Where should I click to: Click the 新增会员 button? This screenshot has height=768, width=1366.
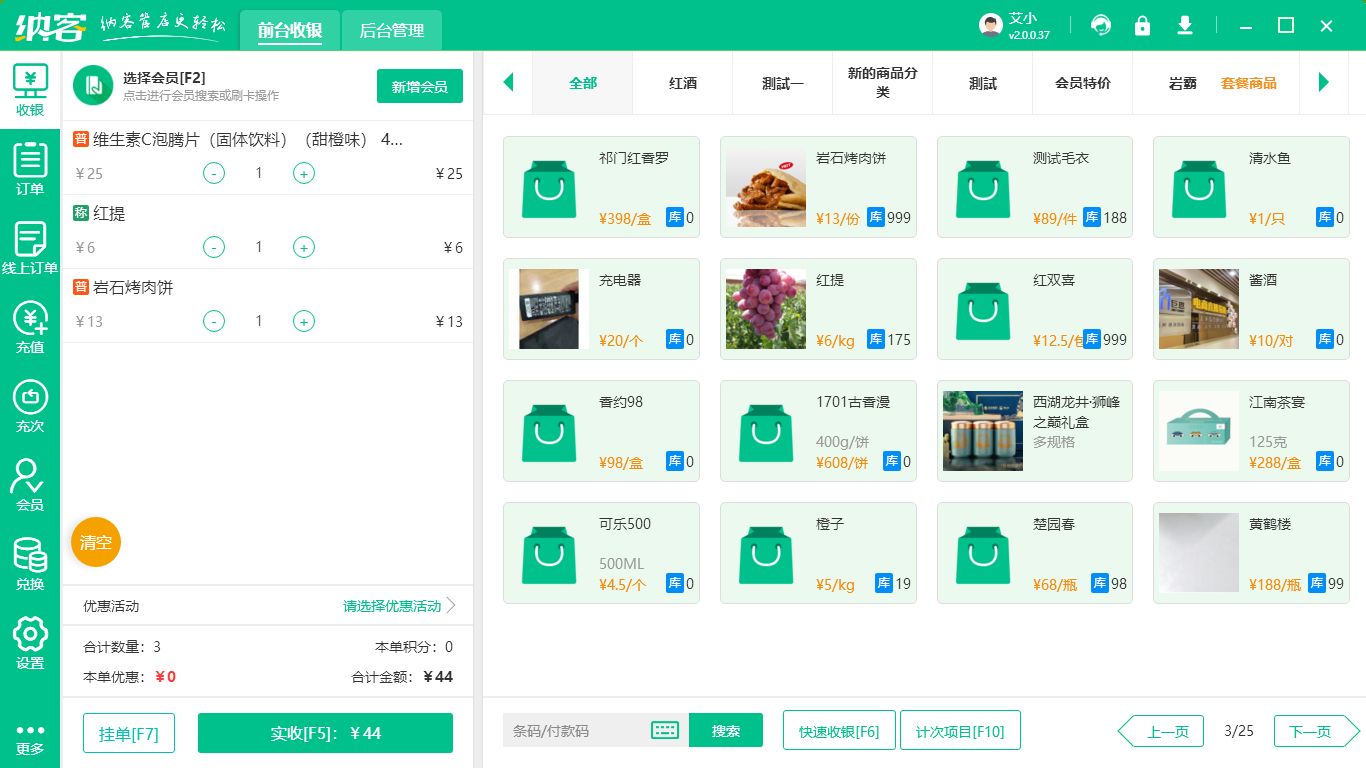[x=419, y=86]
